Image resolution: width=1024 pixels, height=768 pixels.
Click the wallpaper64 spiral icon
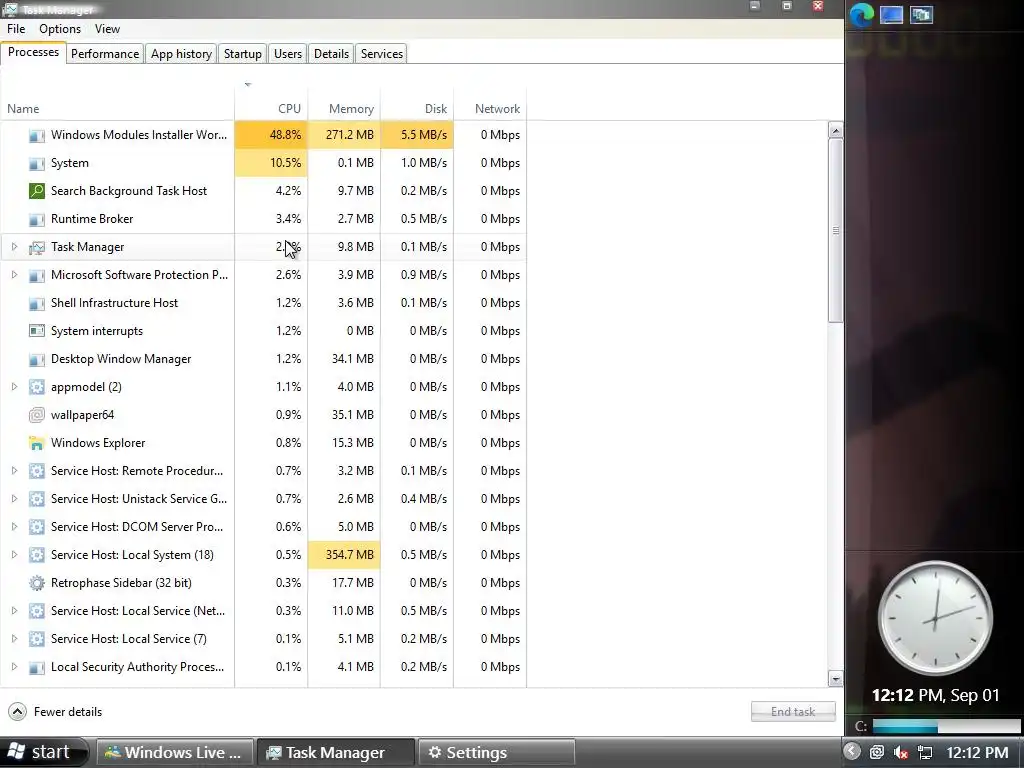point(37,415)
